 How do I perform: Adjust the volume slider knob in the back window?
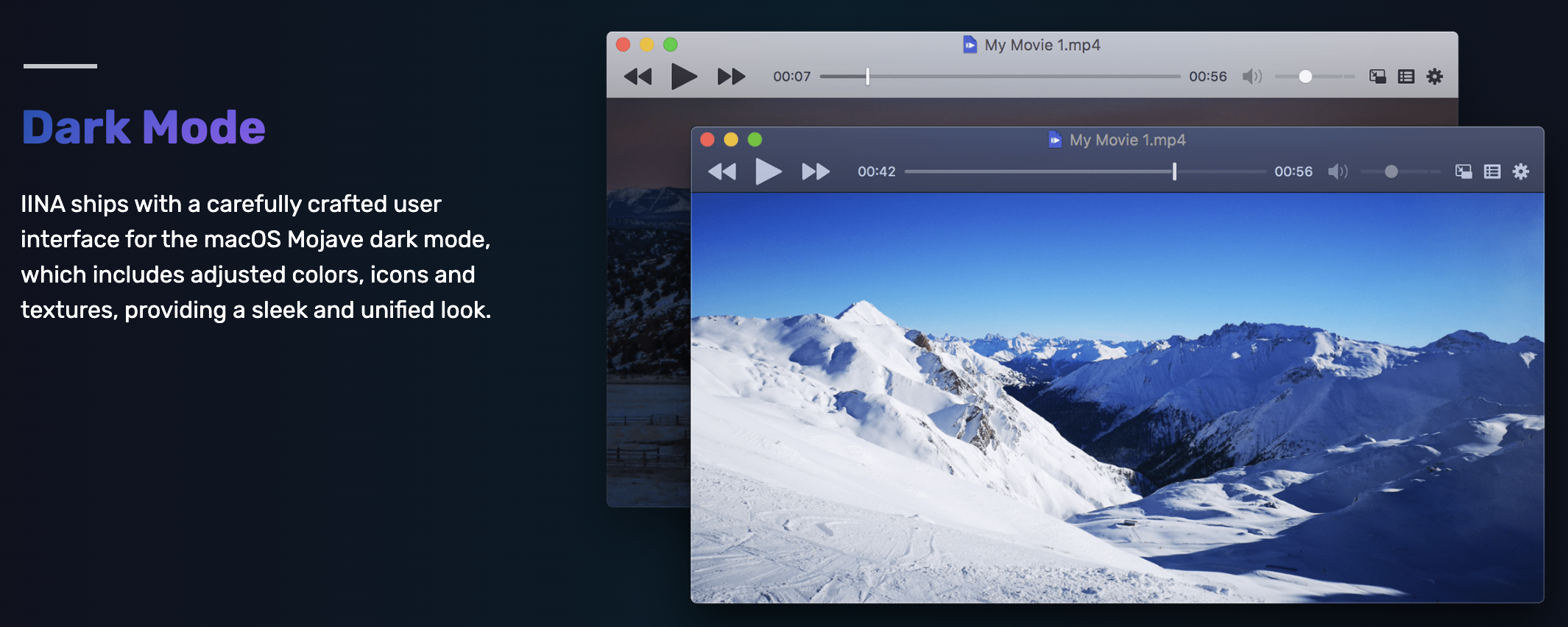pos(1305,77)
